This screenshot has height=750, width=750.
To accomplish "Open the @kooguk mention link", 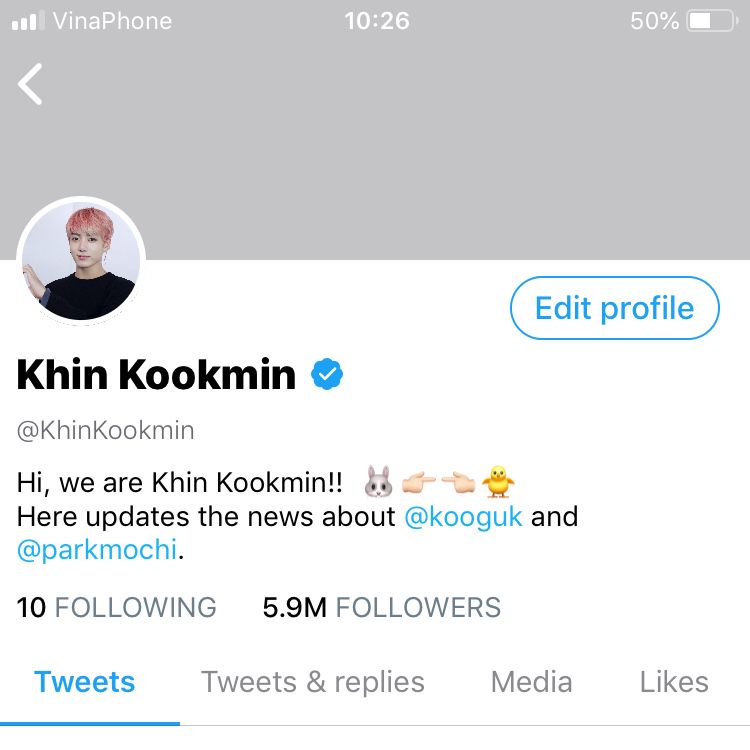I will click(x=463, y=517).
